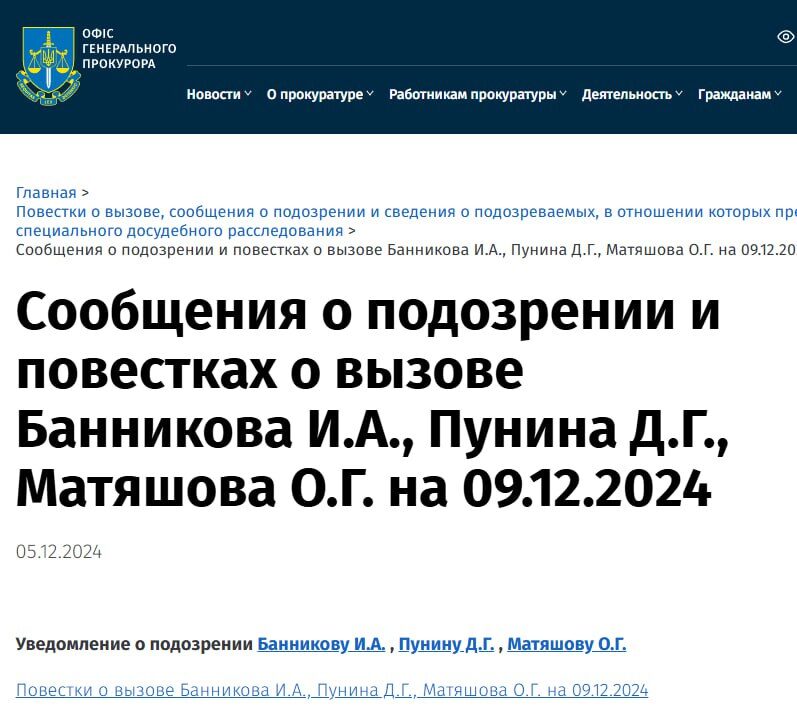
Task: Open the suspicion notice for 'Пунину Д.Г.'
Action: (446, 645)
